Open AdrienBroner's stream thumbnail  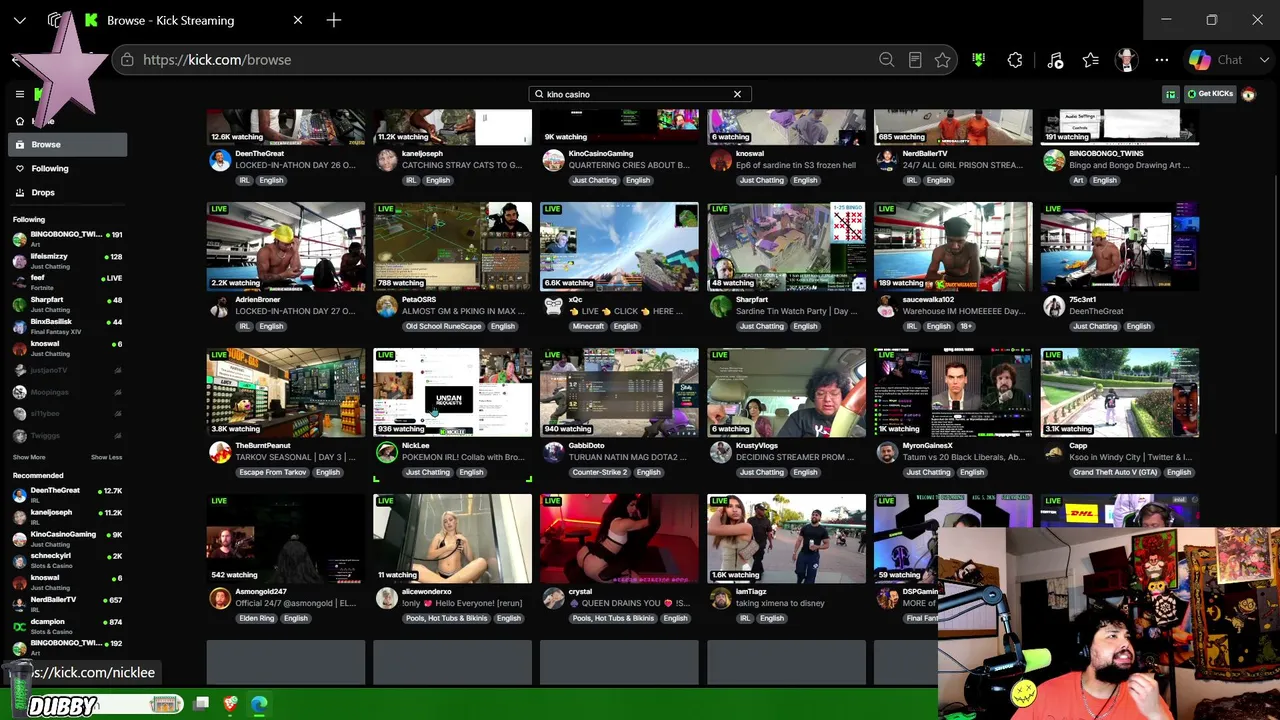tap(286, 247)
